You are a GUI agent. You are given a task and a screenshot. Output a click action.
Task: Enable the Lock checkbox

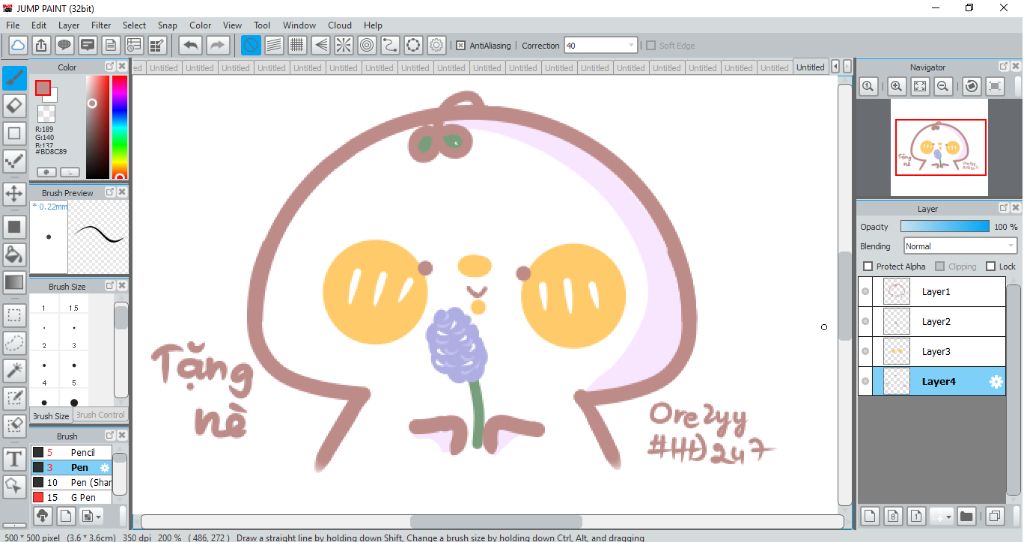991,266
